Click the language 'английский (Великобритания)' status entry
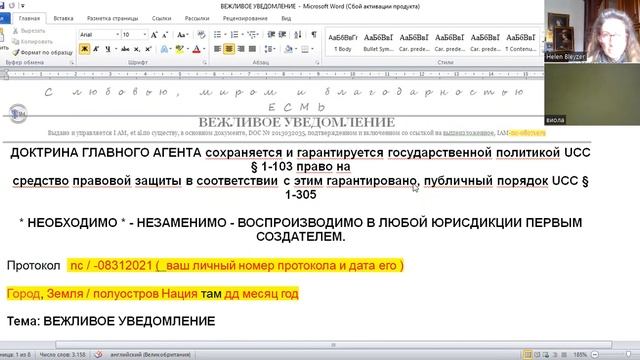640x360 pixels. click(150, 354)
